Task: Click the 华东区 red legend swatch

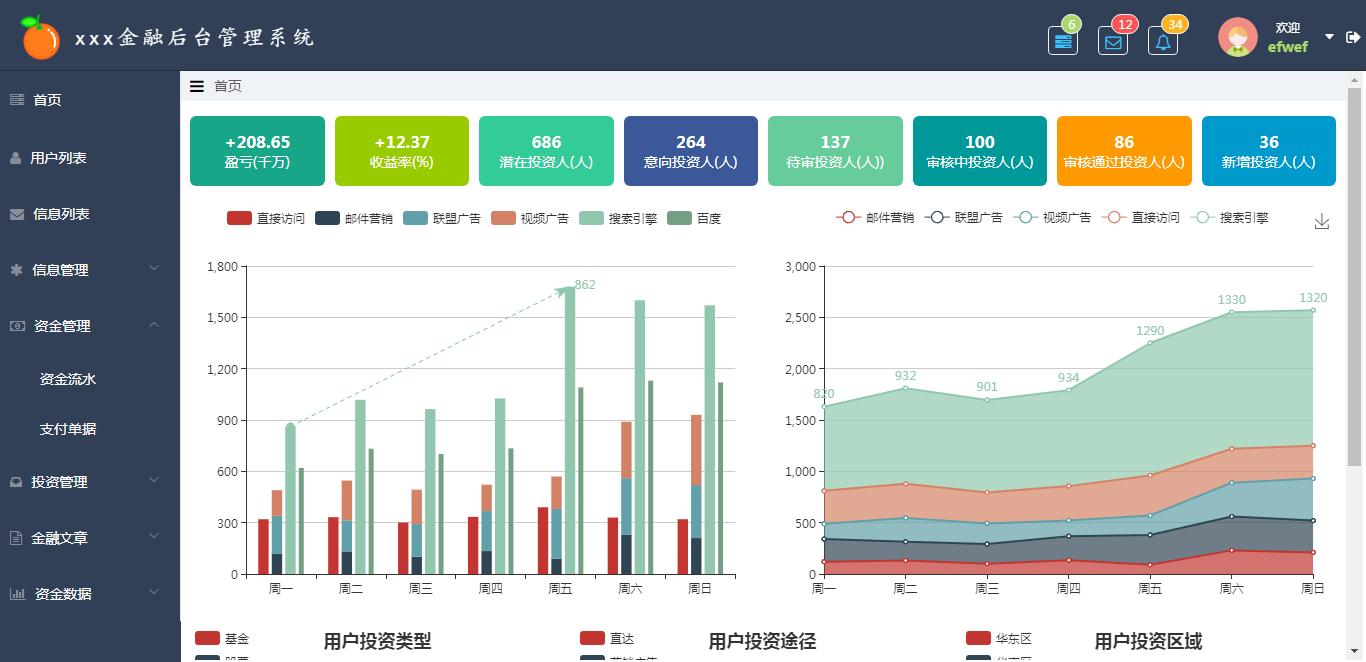Action: click(978, 638)
